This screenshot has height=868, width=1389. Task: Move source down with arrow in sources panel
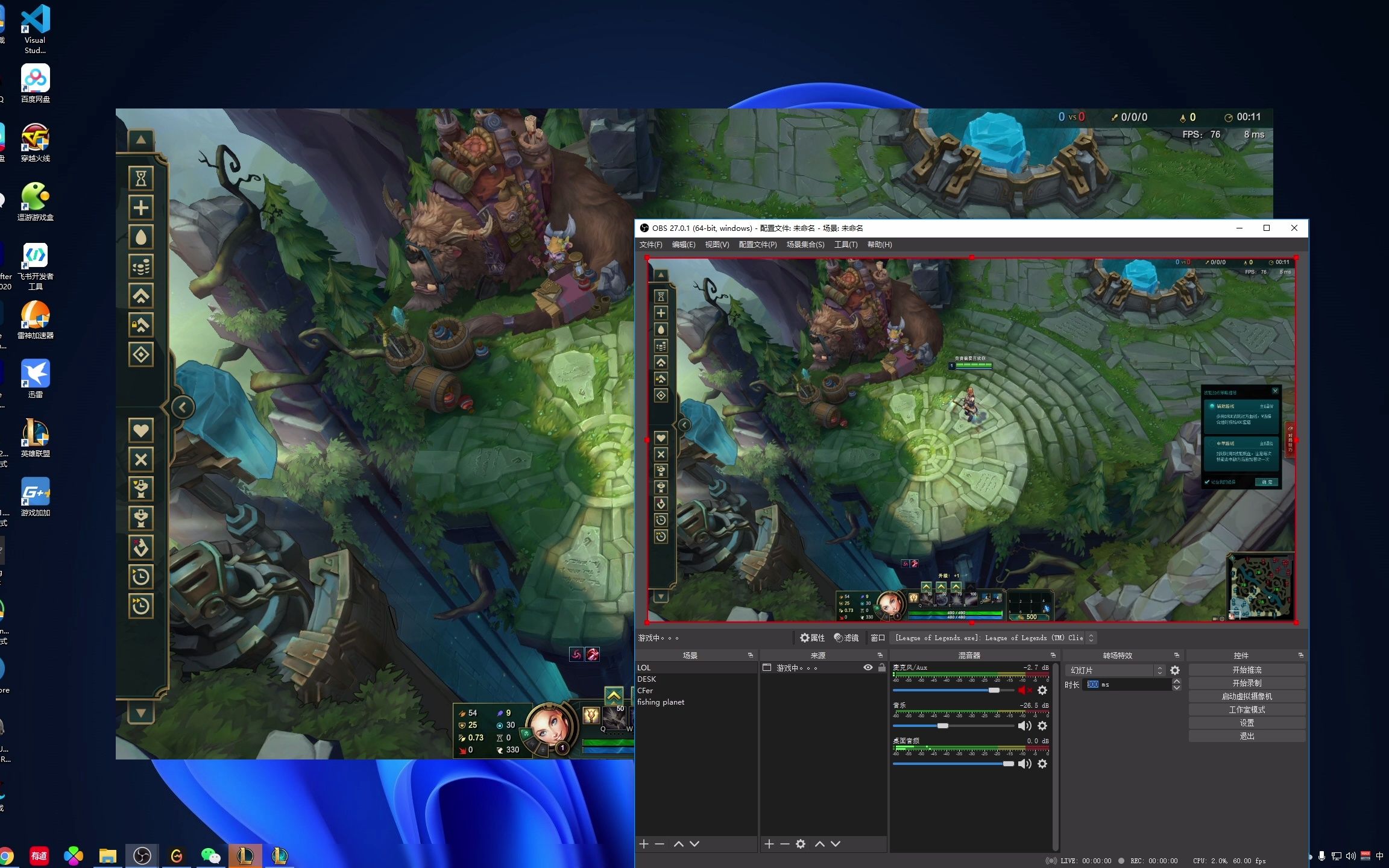click(836, 844)
